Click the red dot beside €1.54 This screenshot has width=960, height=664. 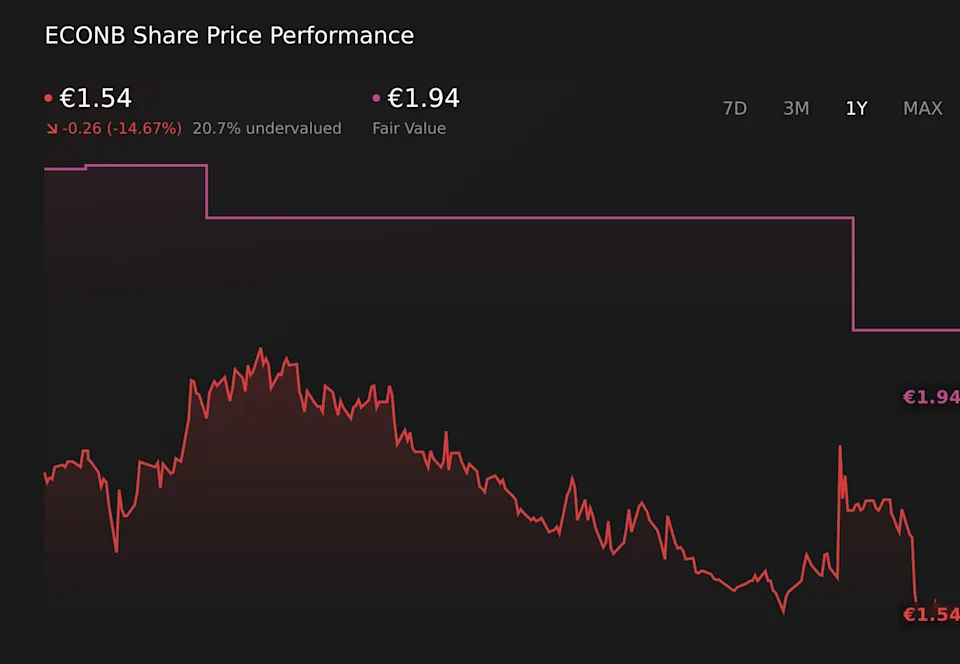48,99
